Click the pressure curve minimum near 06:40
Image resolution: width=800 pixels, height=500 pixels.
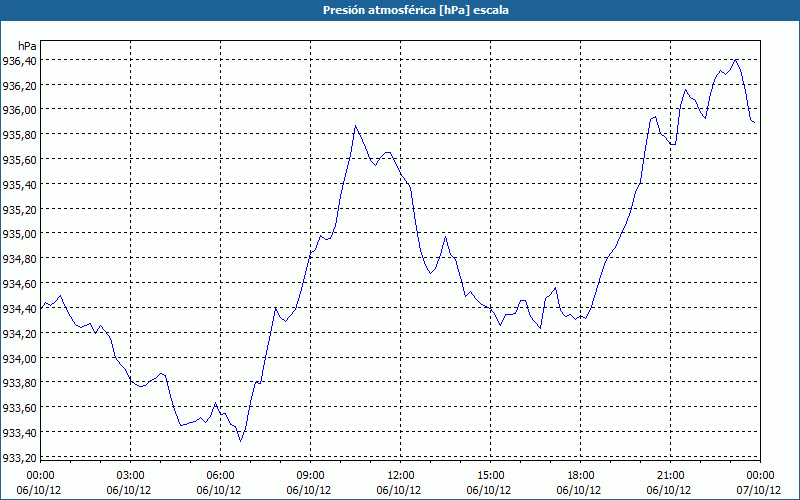[x=241, y=441]
